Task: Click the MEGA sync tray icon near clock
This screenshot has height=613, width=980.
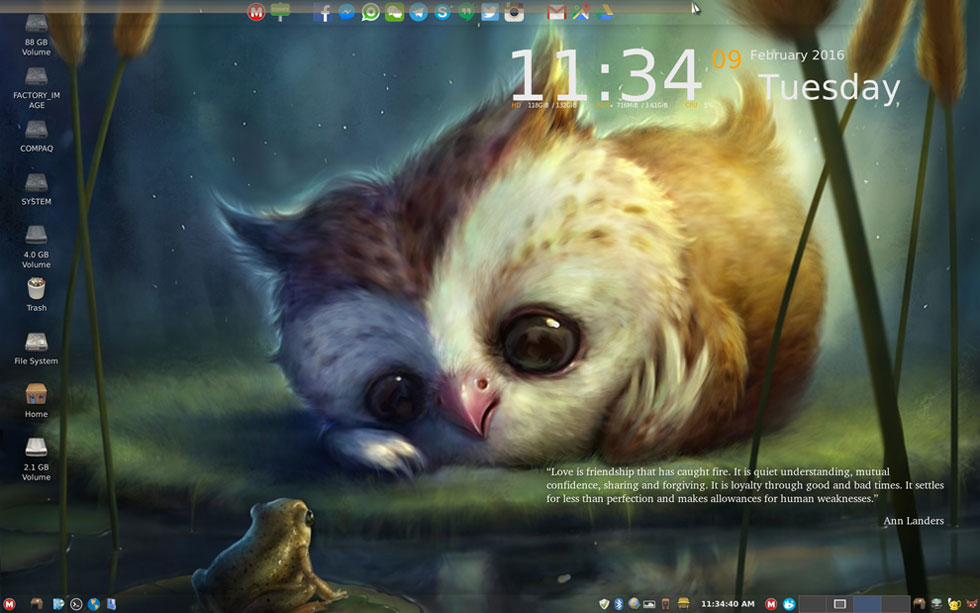Action: 771,604
